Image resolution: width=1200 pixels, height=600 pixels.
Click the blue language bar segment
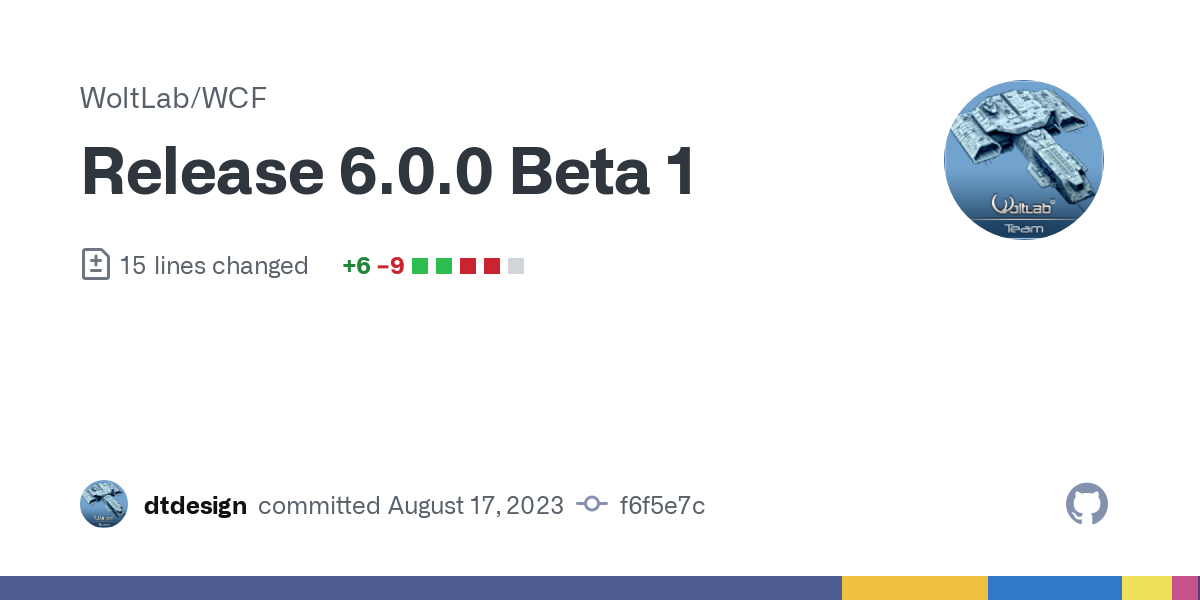point(1054,588)
